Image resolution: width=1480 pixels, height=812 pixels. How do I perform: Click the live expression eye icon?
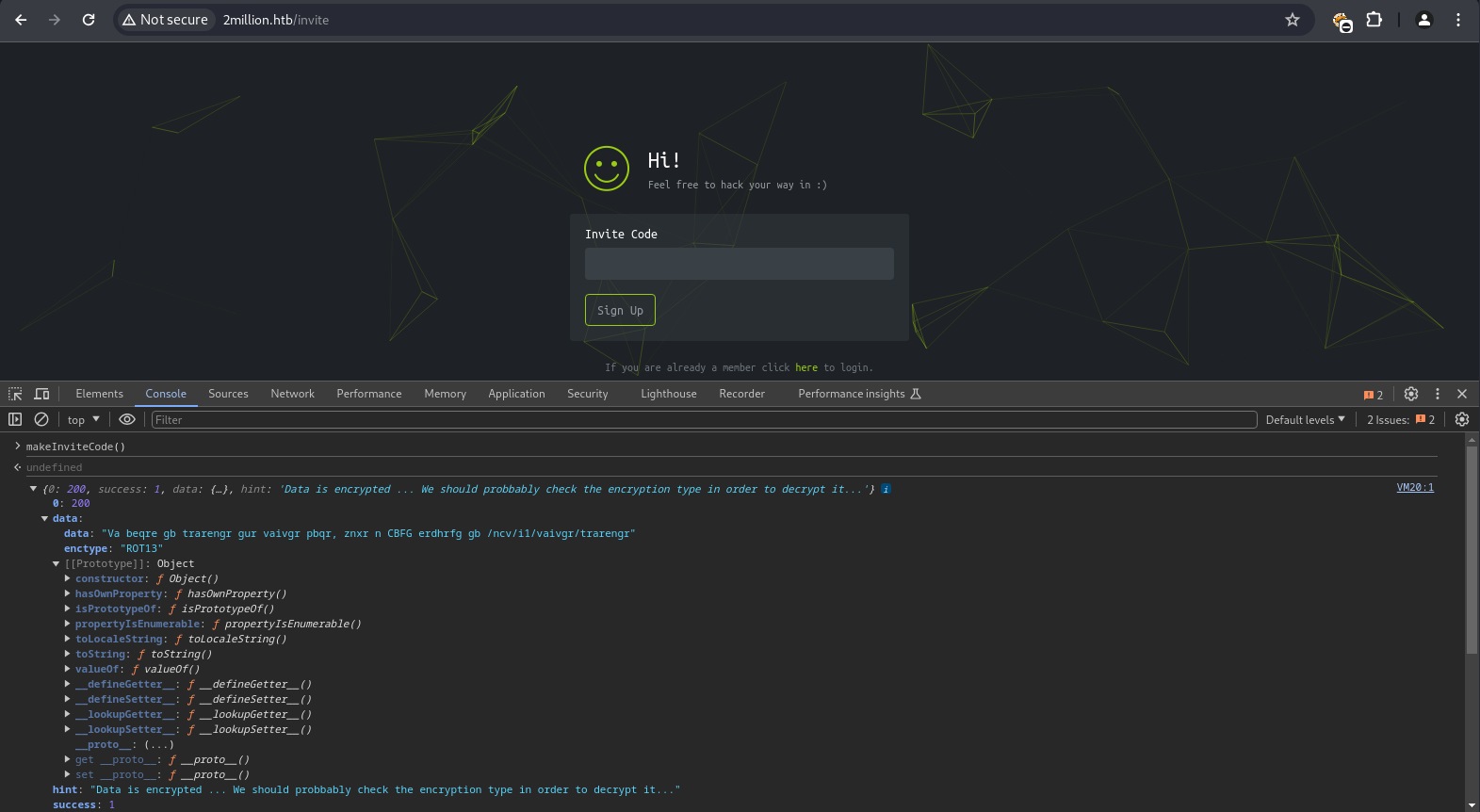tap(127, 419)
